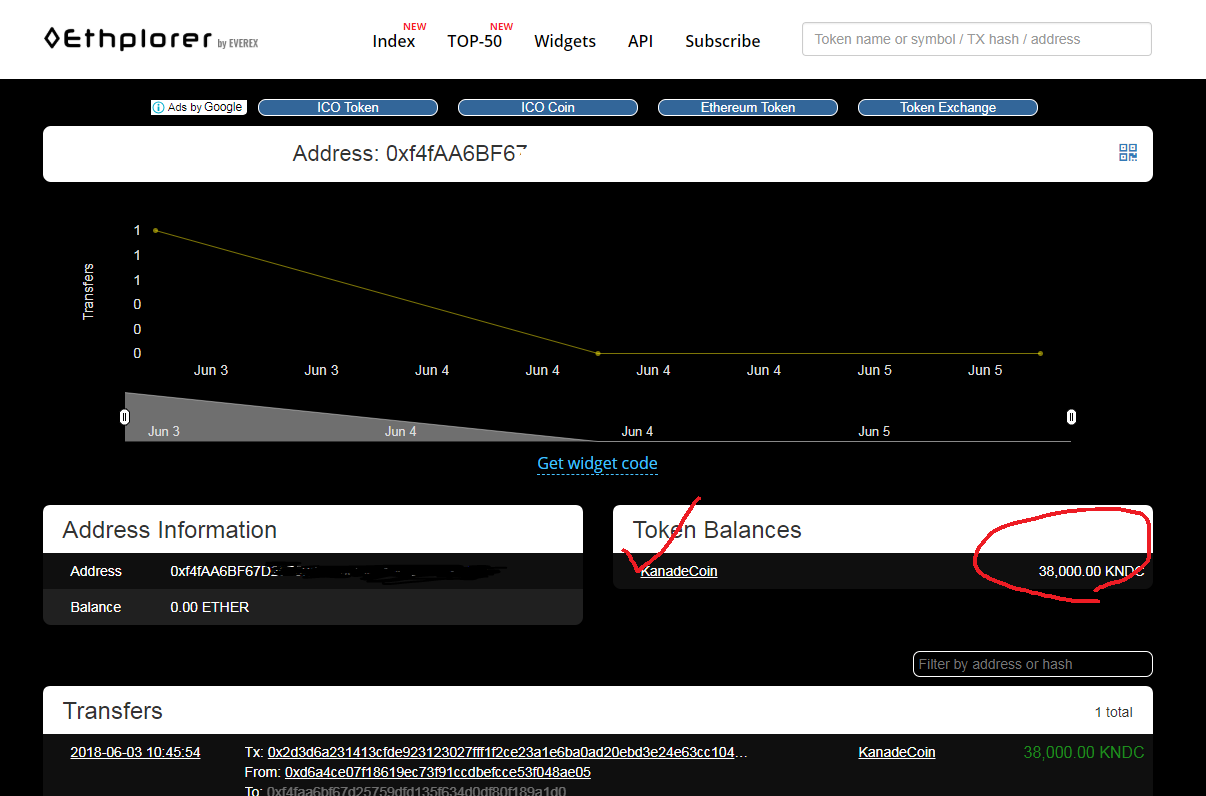Image resolution: width=1206 pixels, height=796 pixels.
Task: Click the 'by EVEREX' text in logo
Action: tap(237, 43)
